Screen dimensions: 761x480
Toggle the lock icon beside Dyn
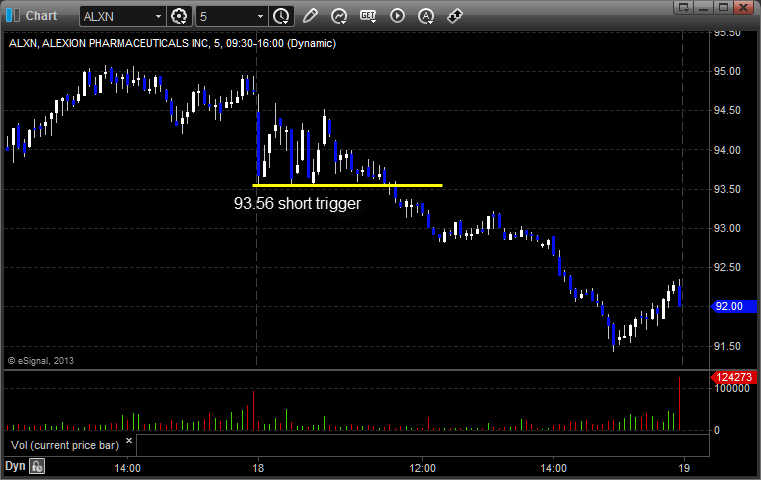tap(37, 466)
